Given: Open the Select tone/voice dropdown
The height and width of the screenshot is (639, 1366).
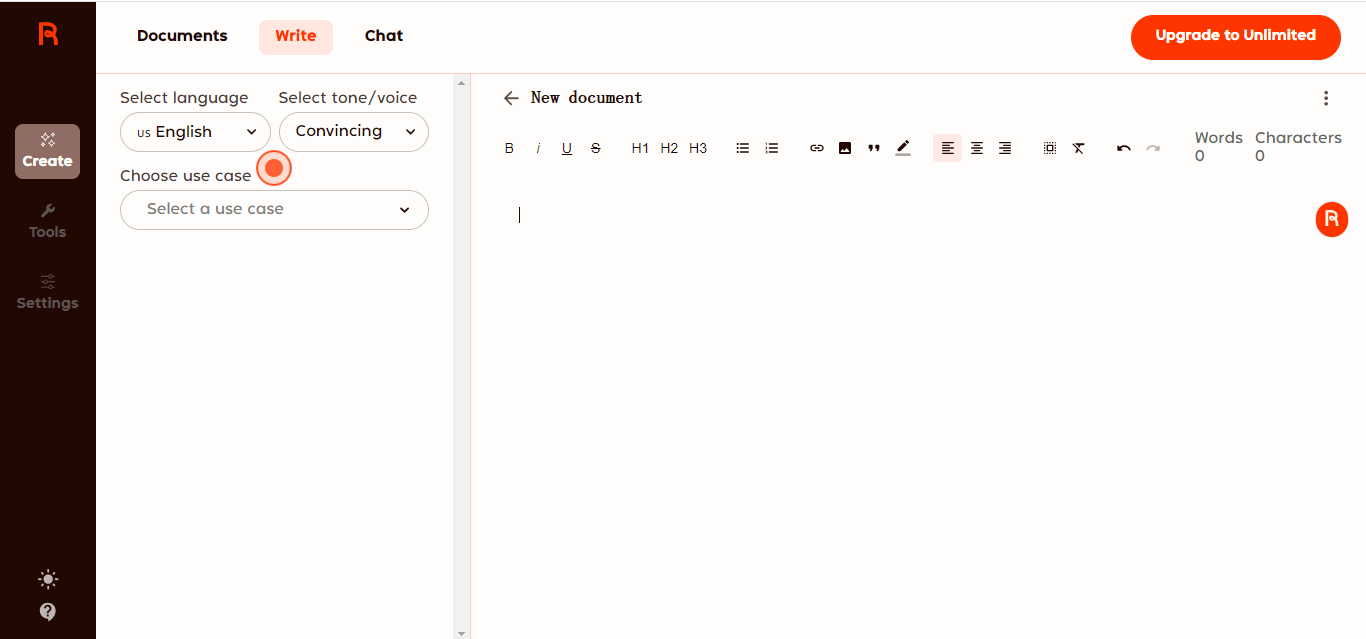Looking at the screenshot, I should pos(354,132).
